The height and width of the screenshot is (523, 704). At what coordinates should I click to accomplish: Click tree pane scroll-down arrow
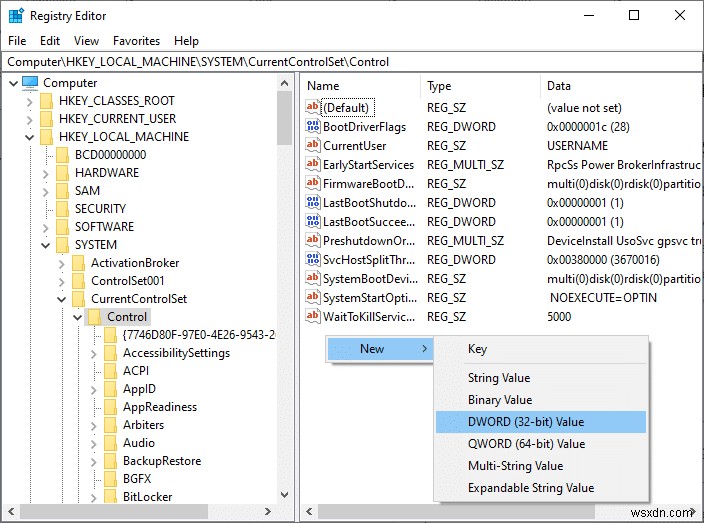pyautogui.click(x=284, y=495)
